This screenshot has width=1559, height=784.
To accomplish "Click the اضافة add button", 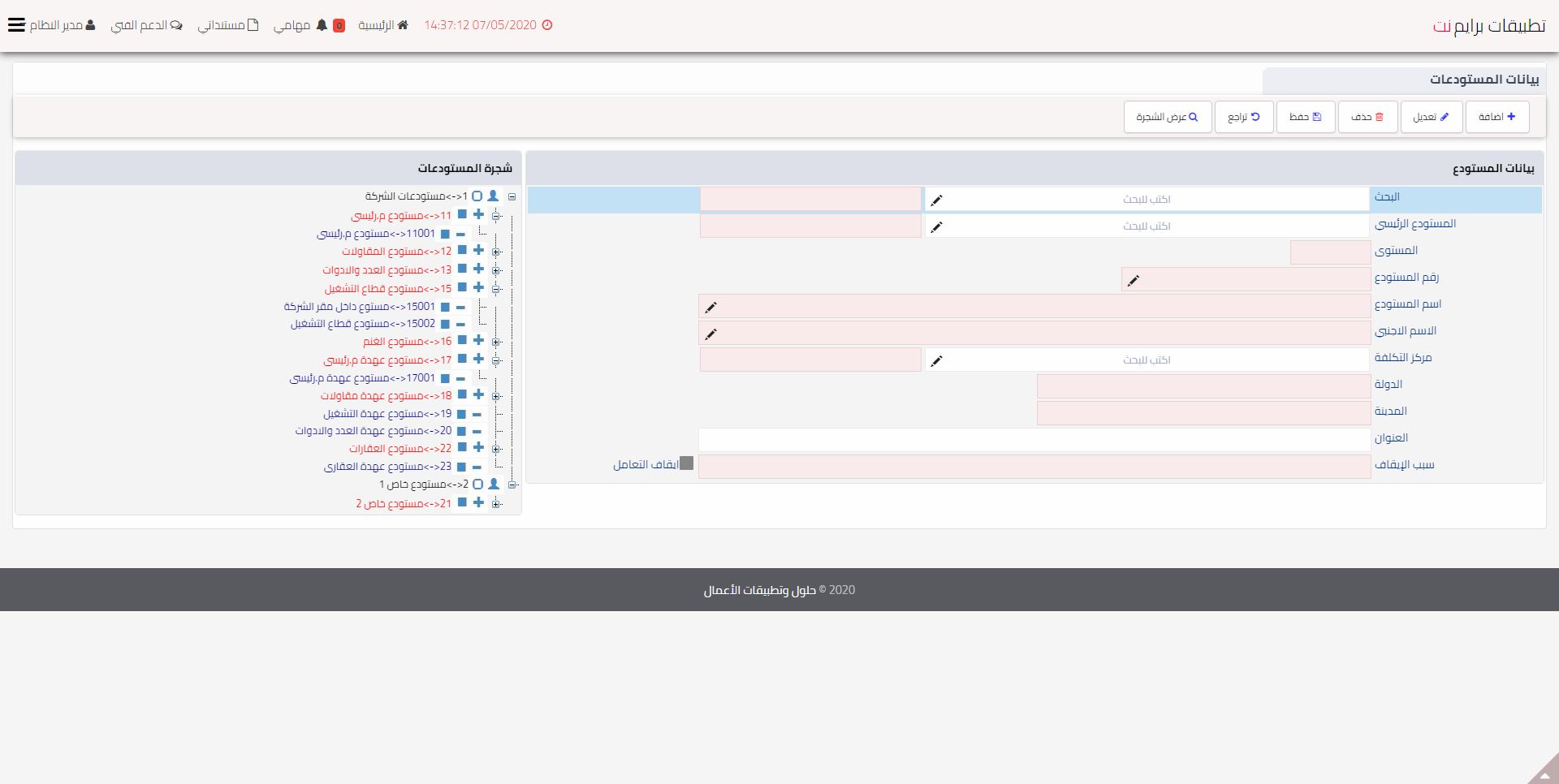I will click(x=1496, y=117).
